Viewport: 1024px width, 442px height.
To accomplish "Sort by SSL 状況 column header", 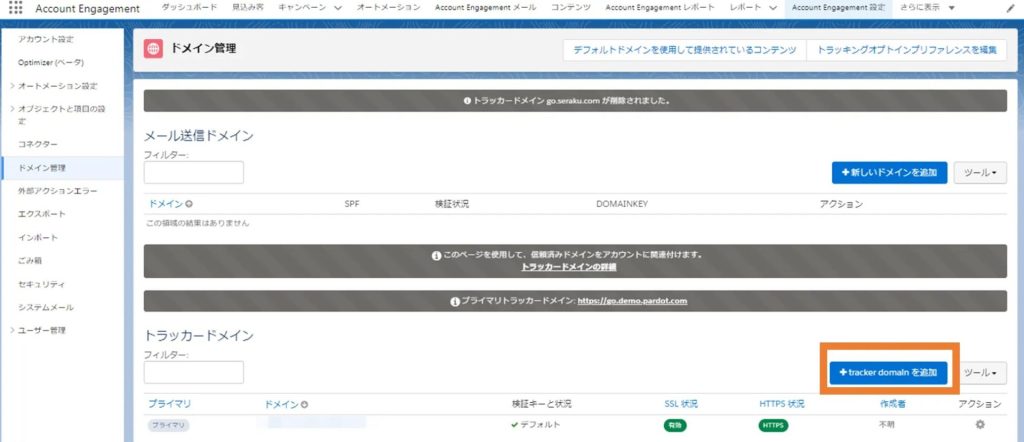I will click(681, 404).
